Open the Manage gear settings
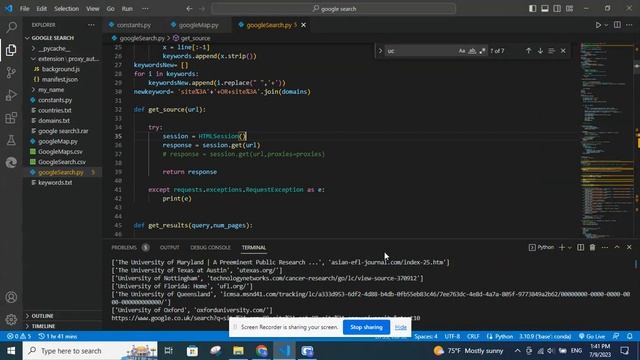The width and height of the screenshot is (640, 360). click(x=11, y=319)
